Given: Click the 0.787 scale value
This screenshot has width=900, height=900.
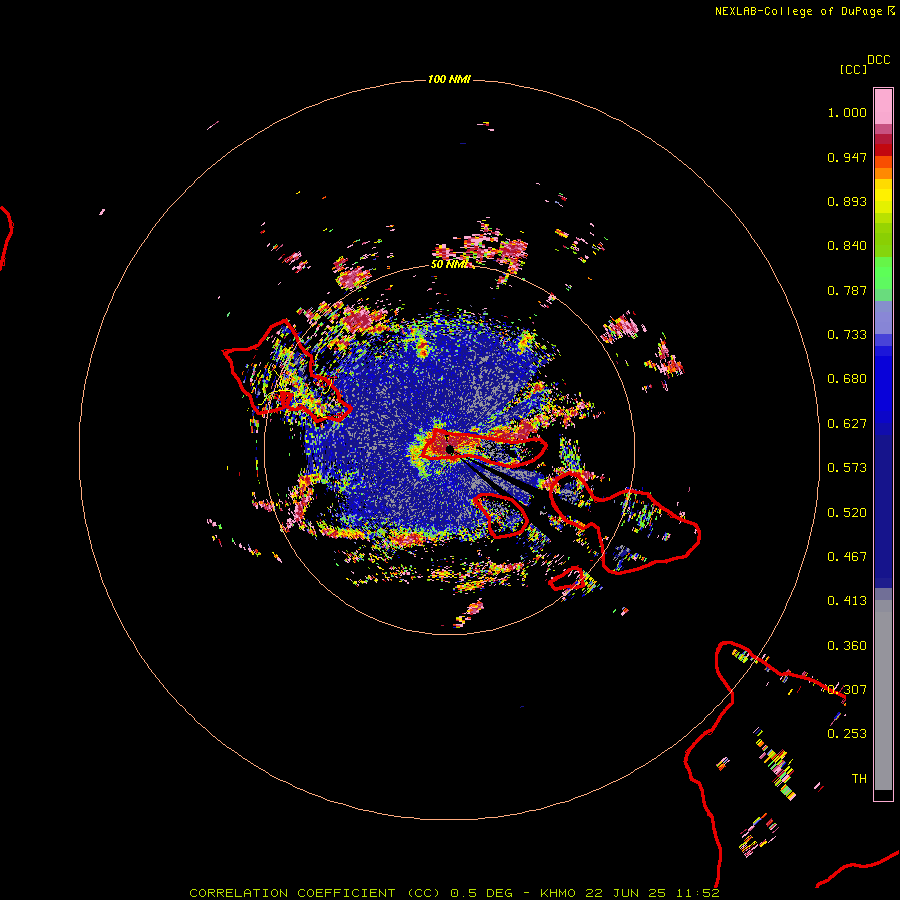Looking at the screenshot, I should [847, 290].
